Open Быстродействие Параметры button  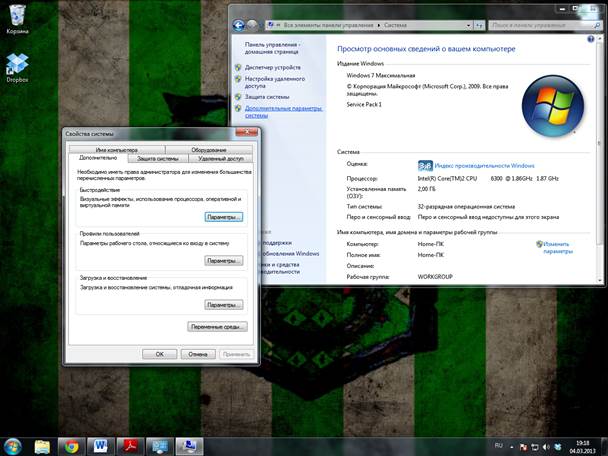(224, 217)
